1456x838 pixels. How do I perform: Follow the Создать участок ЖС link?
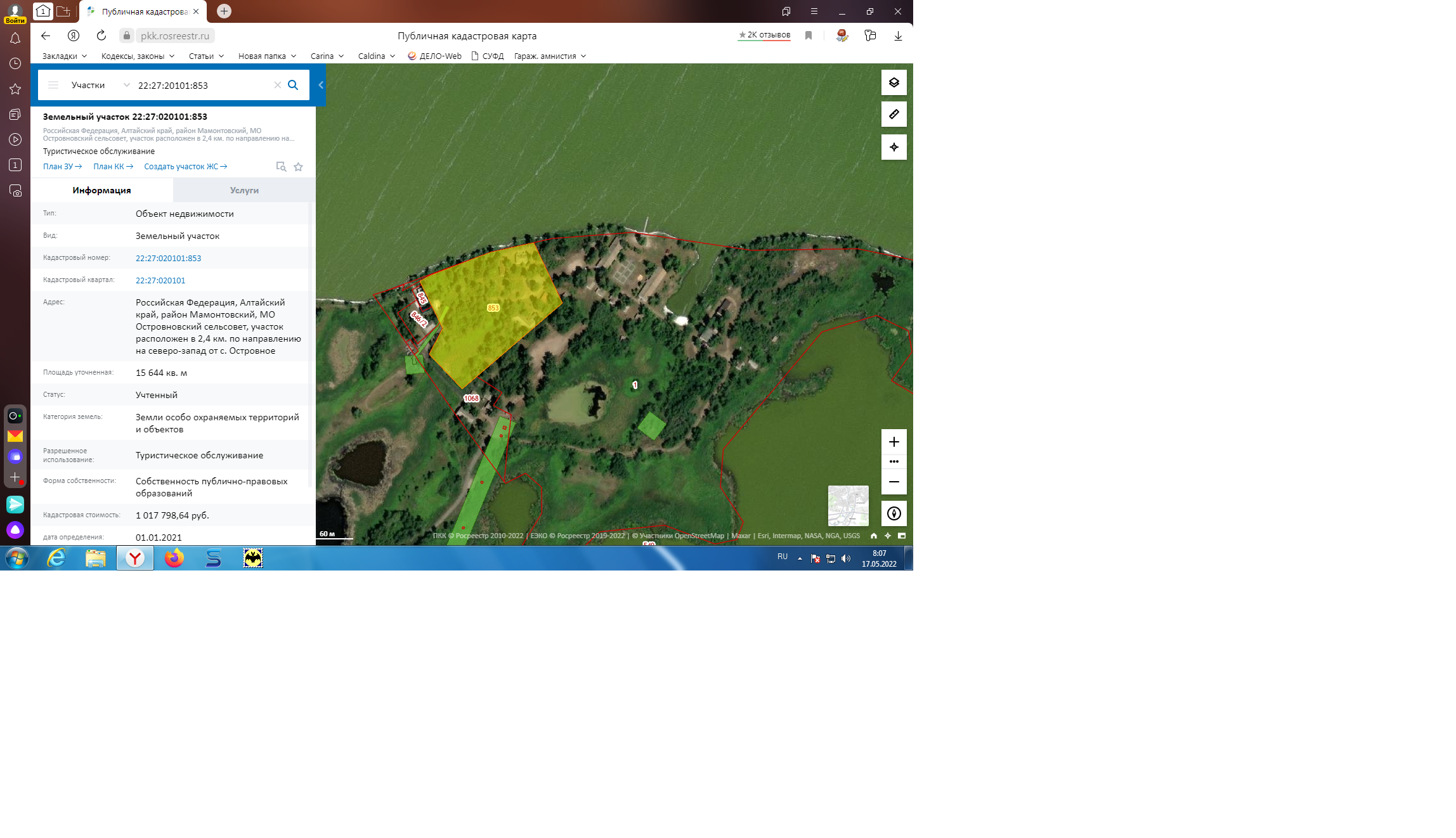185,167
